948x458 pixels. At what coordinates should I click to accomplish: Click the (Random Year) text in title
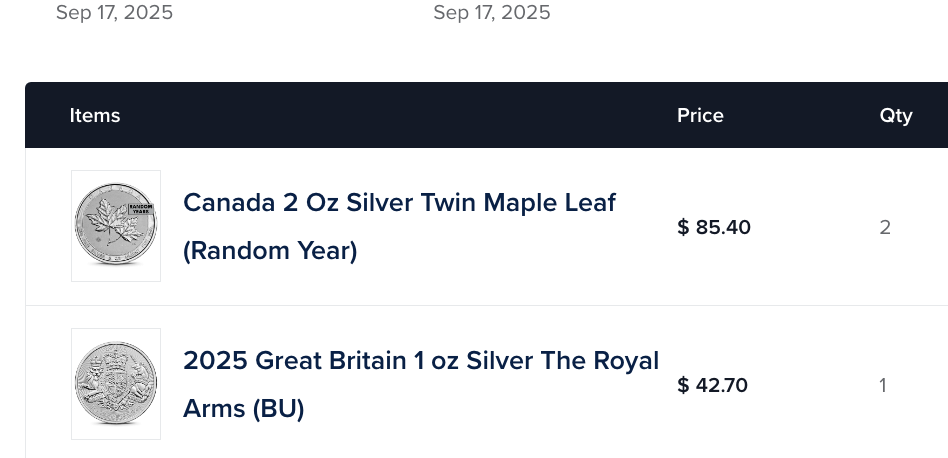[x=270, y=250]
